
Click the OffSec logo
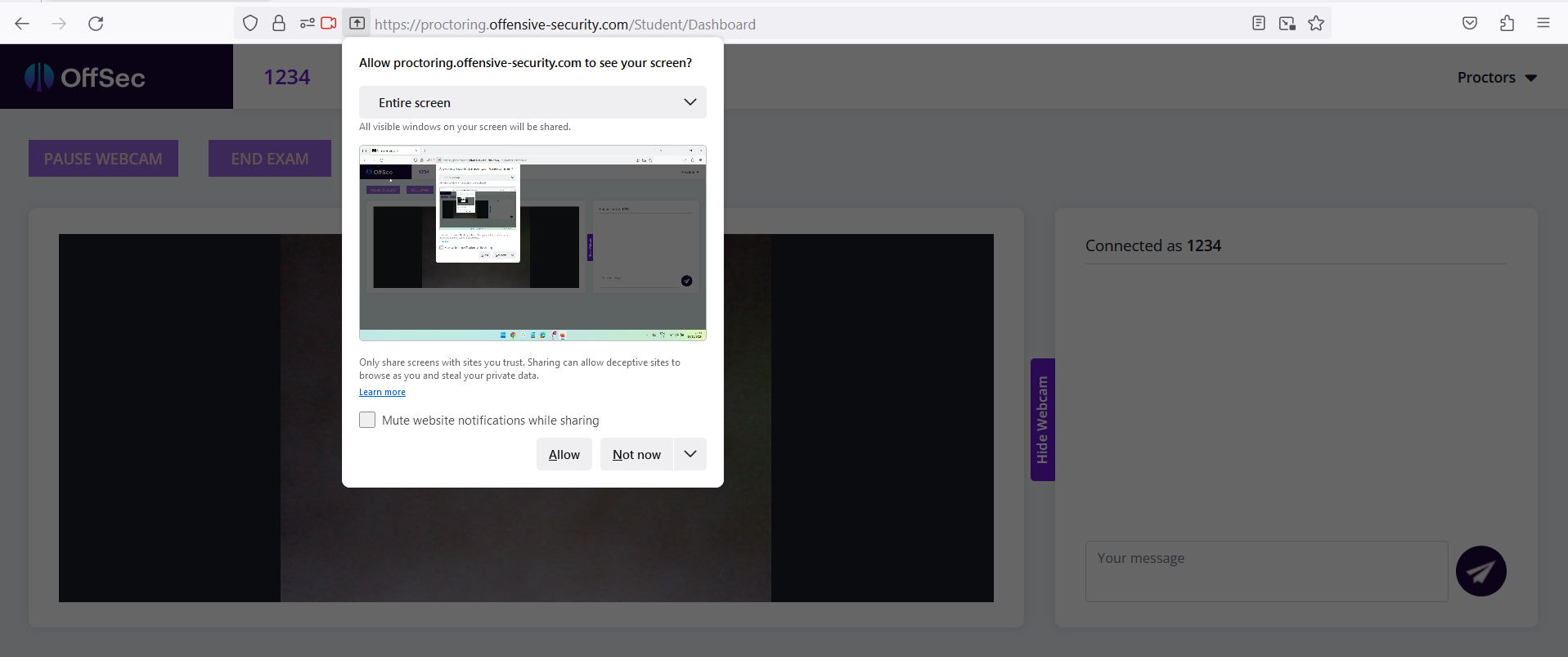click(x=85, y=77)
